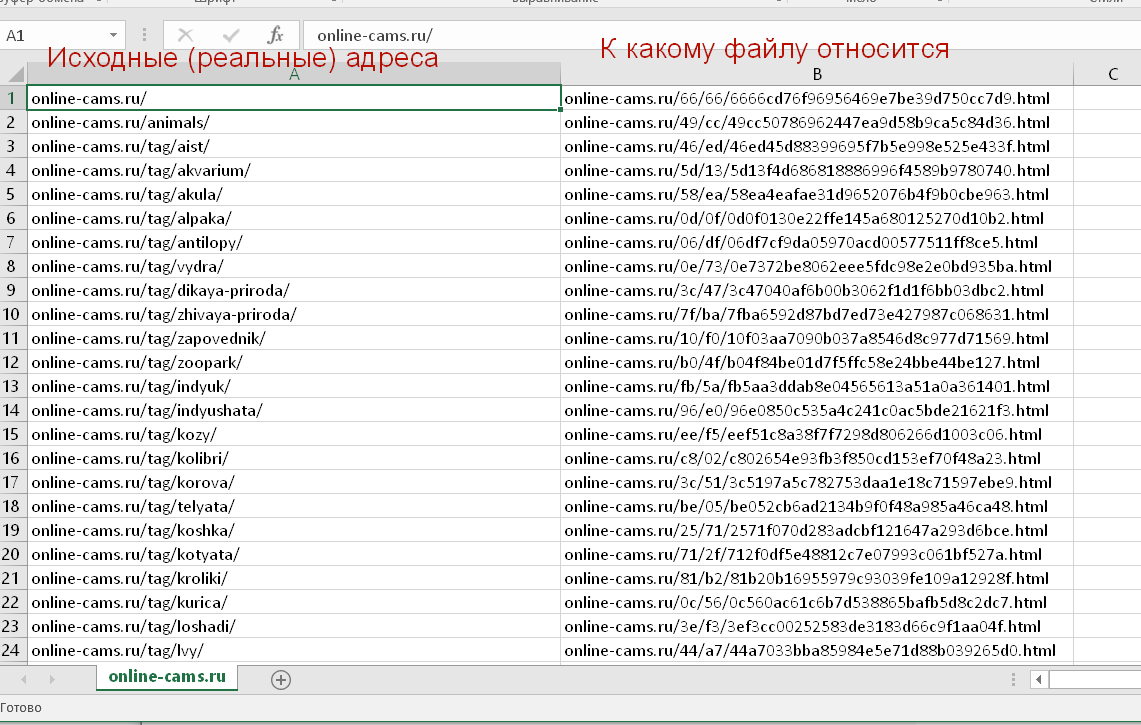Viewport: 1141px width, 725px height.
Task: Click the Cancel X icon in formula bar
Action: (x=185, y=35)
